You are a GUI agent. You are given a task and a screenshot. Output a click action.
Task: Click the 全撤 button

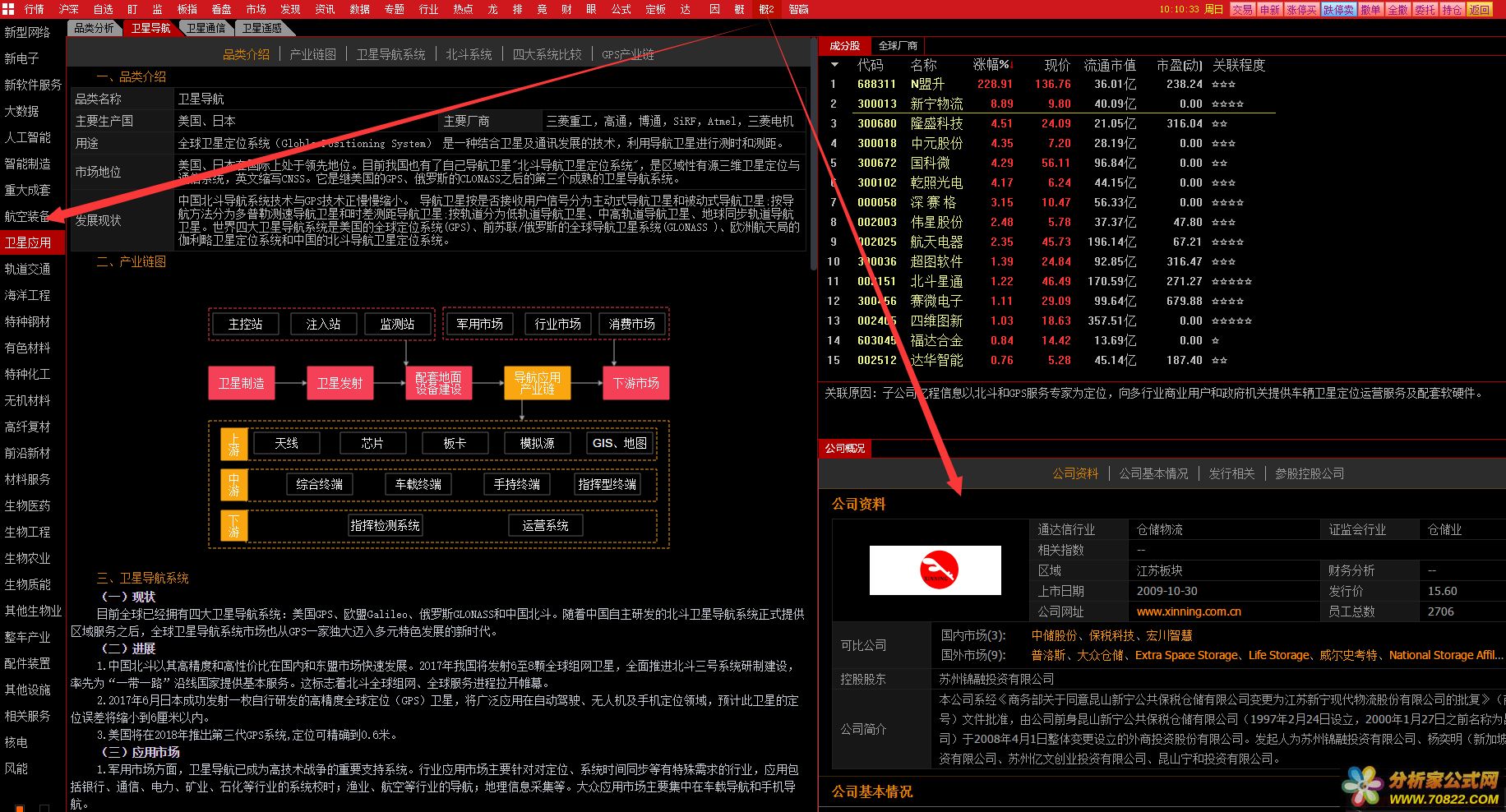1397,10
